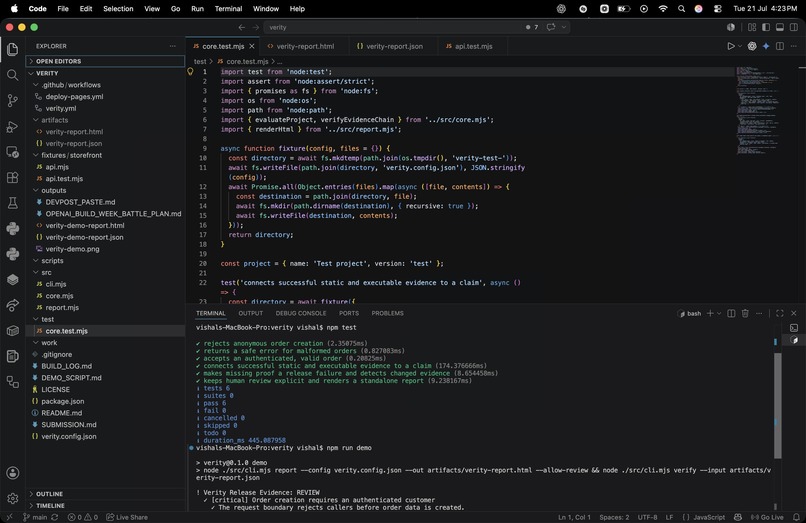Add a new terminal with plus icon

[x=710, y=313]
